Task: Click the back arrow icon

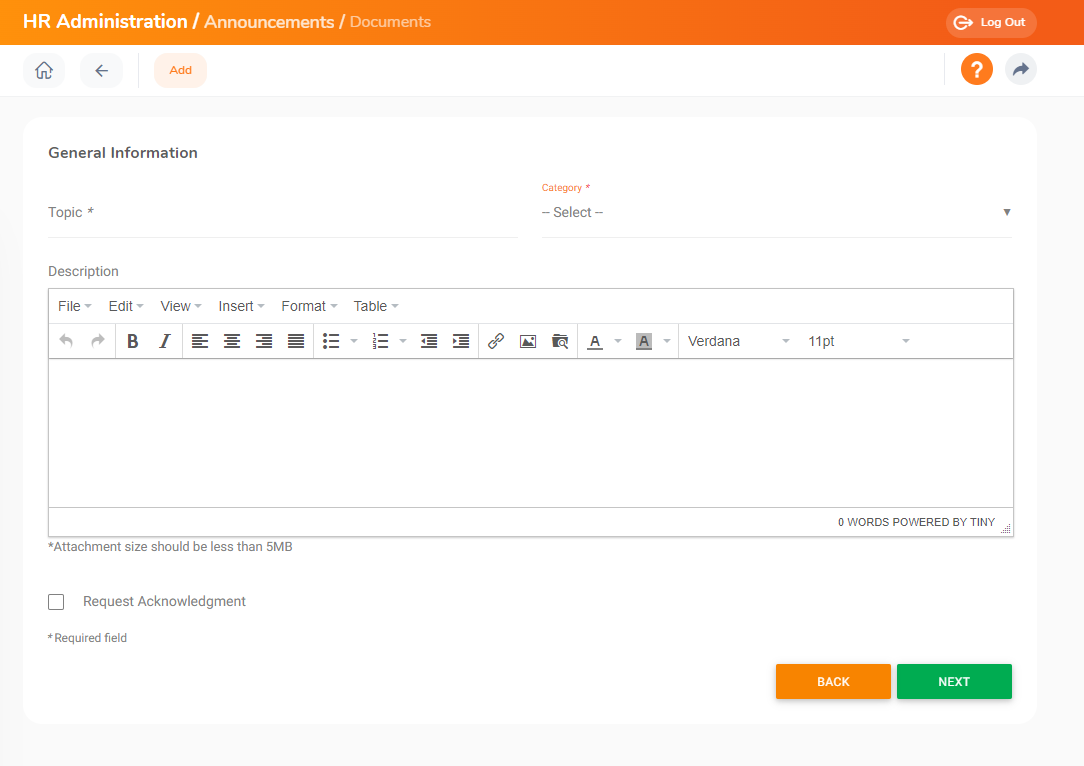Action: (x=102, y=71)
